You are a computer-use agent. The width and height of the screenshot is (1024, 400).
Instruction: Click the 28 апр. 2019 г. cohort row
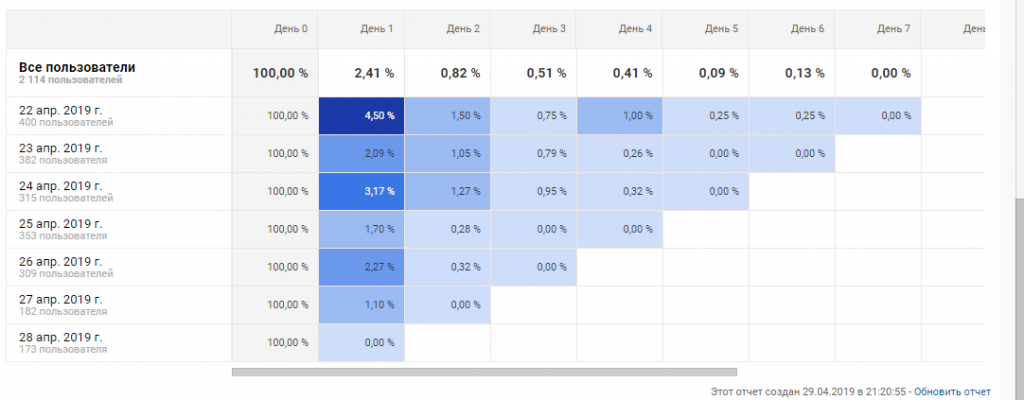click(61, 343)
